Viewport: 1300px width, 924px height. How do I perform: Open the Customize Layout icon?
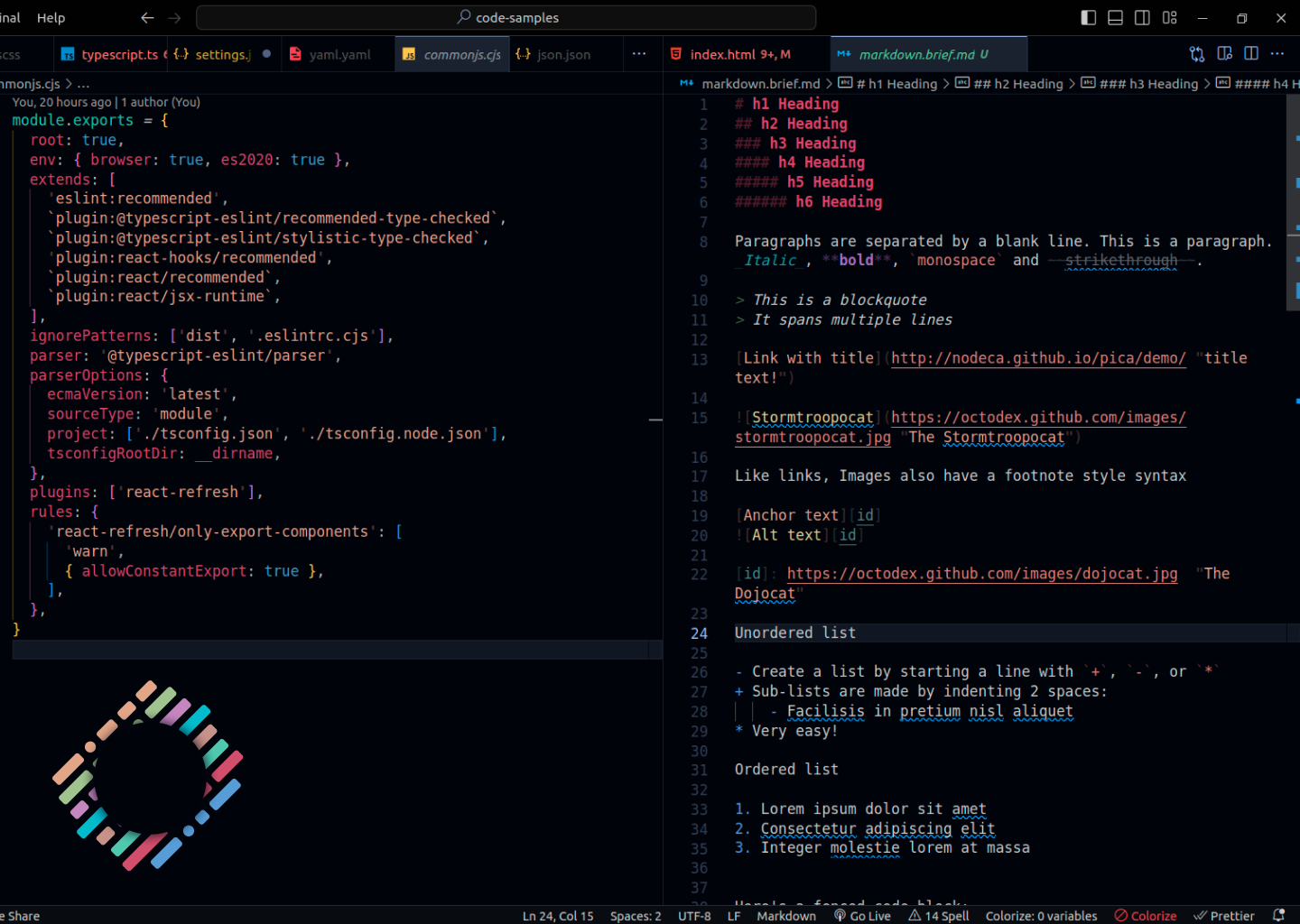1170,17
